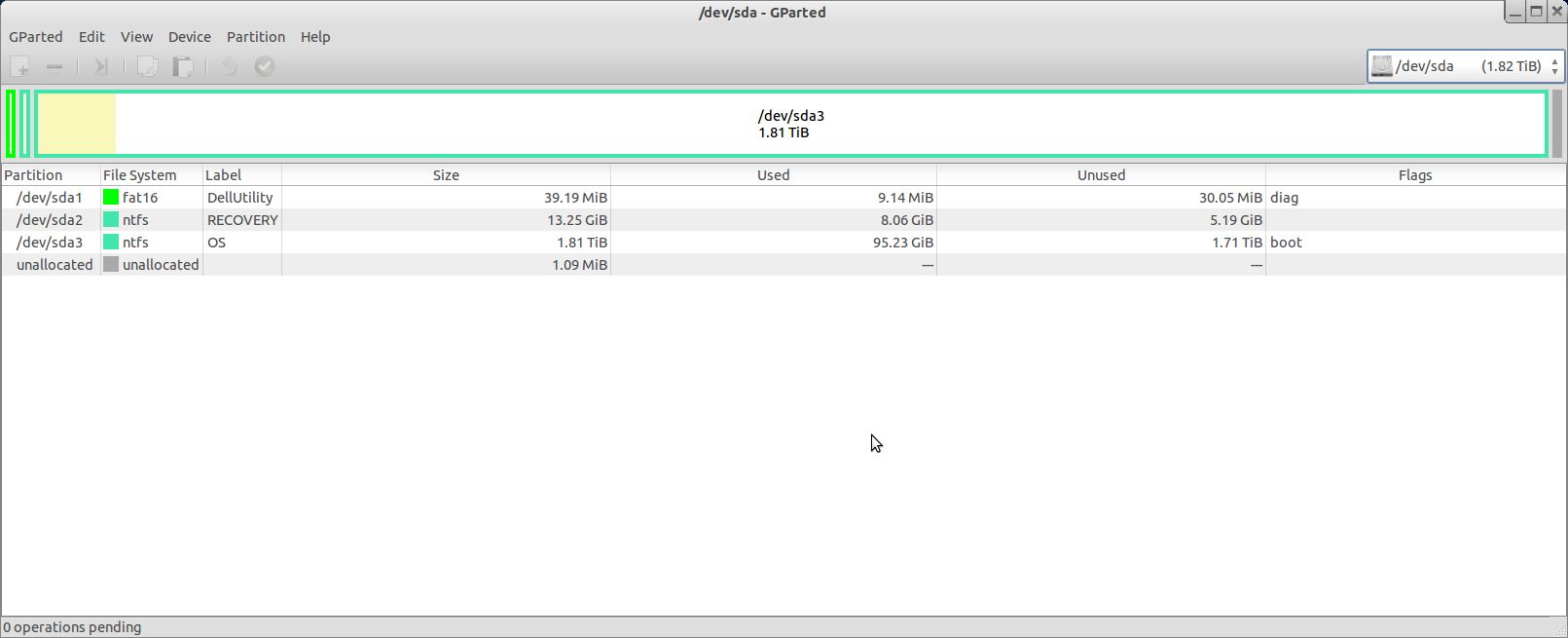Click the Paste partition toolbar icon
Screen dimensions: 1568x638
[x=183, y=66]
